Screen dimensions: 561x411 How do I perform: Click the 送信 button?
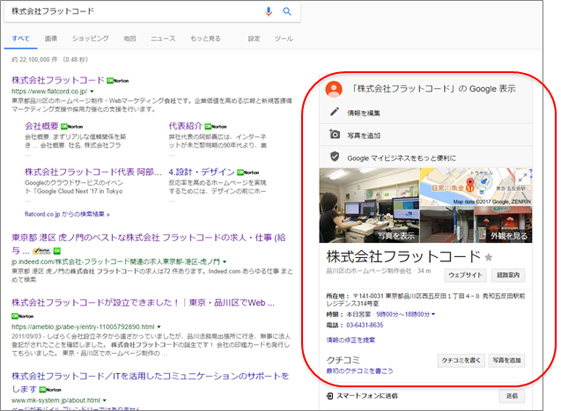[x=512, y=396]
